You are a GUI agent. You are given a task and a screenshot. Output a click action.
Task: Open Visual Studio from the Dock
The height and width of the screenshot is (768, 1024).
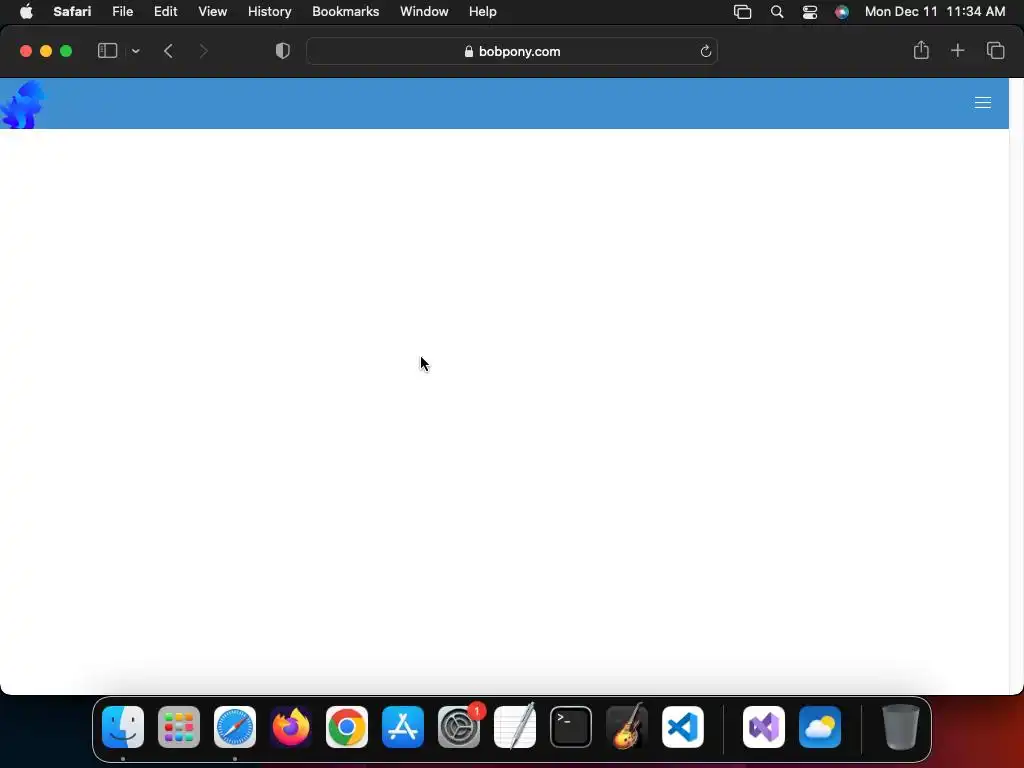click(764, 727)
